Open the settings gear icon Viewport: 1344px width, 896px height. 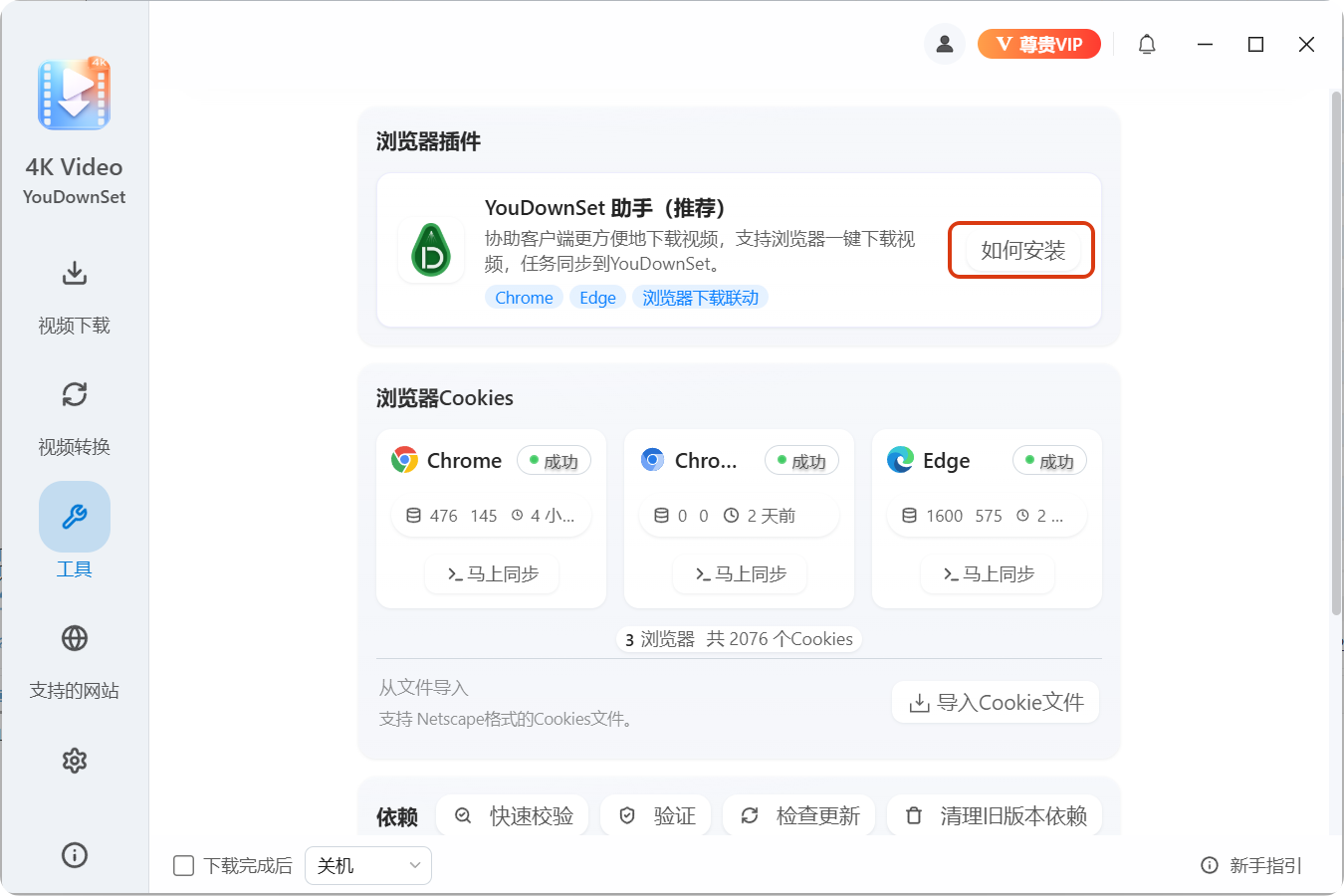pyautogui.click(x=74, y=760)
